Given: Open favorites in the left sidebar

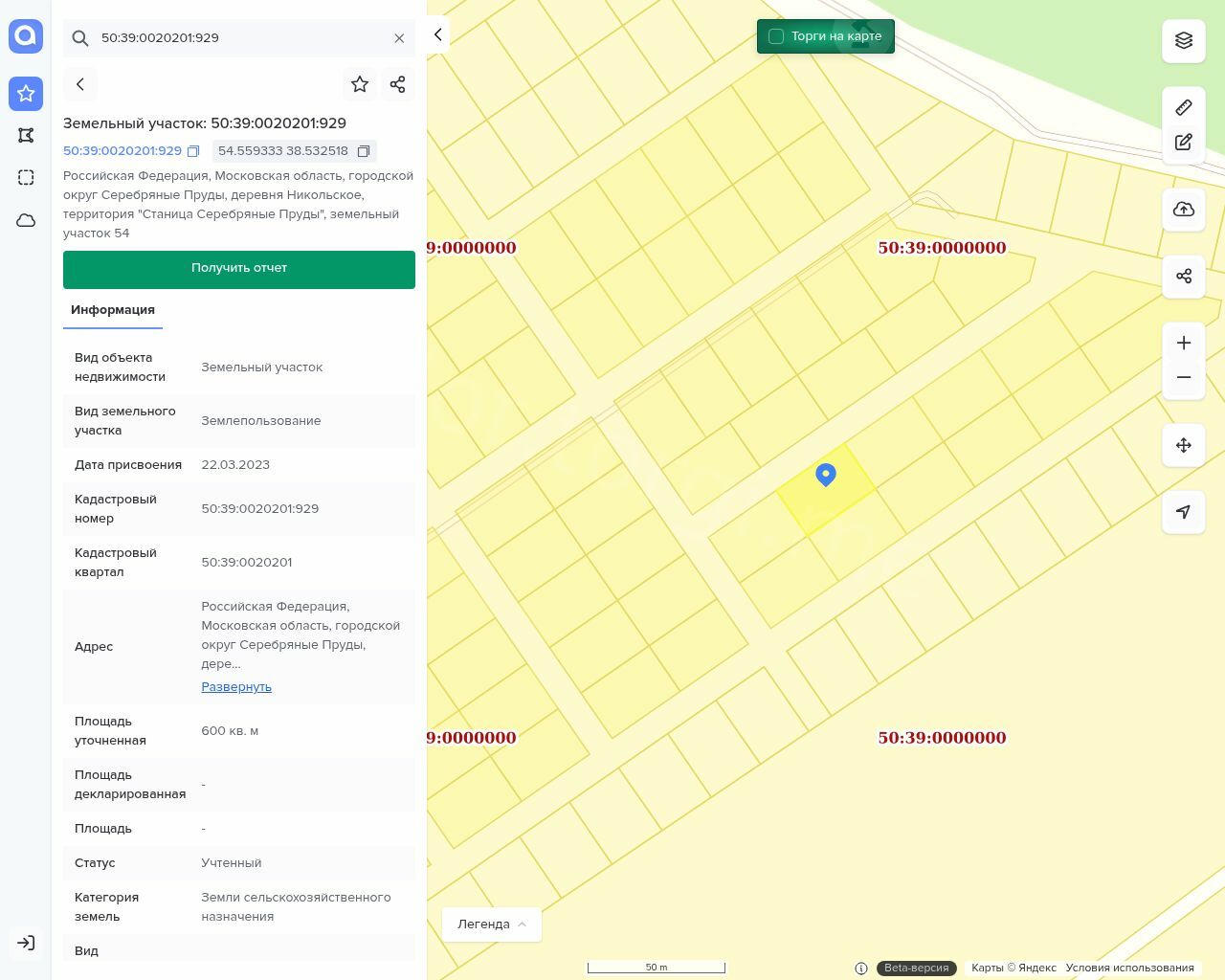Looking at the screenshot, I should point(26,94).
